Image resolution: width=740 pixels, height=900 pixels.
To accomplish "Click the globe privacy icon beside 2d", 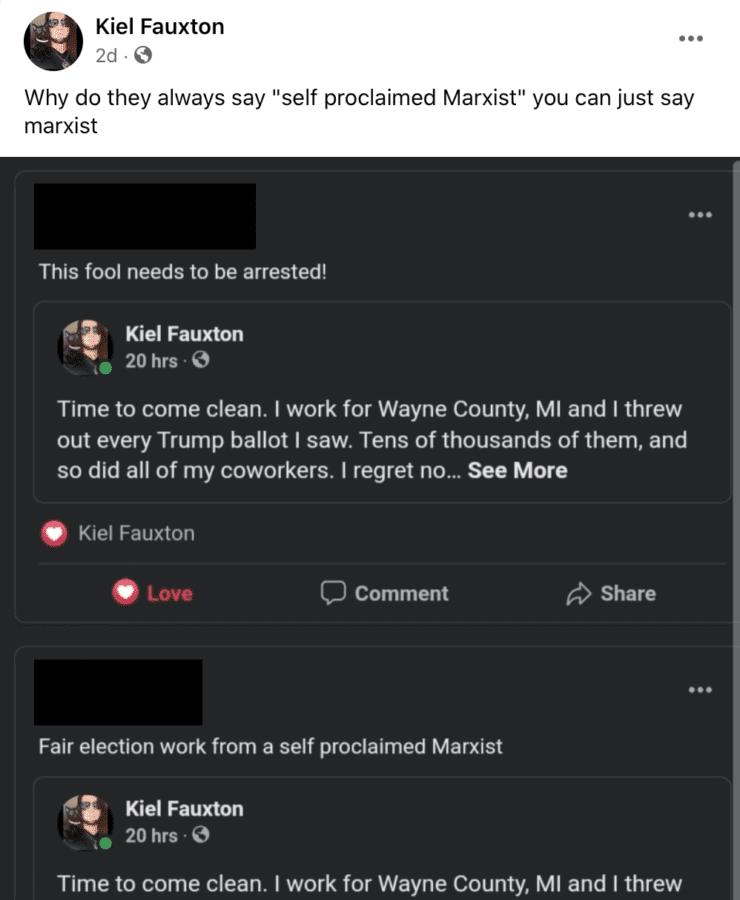I will click(143, 56).
